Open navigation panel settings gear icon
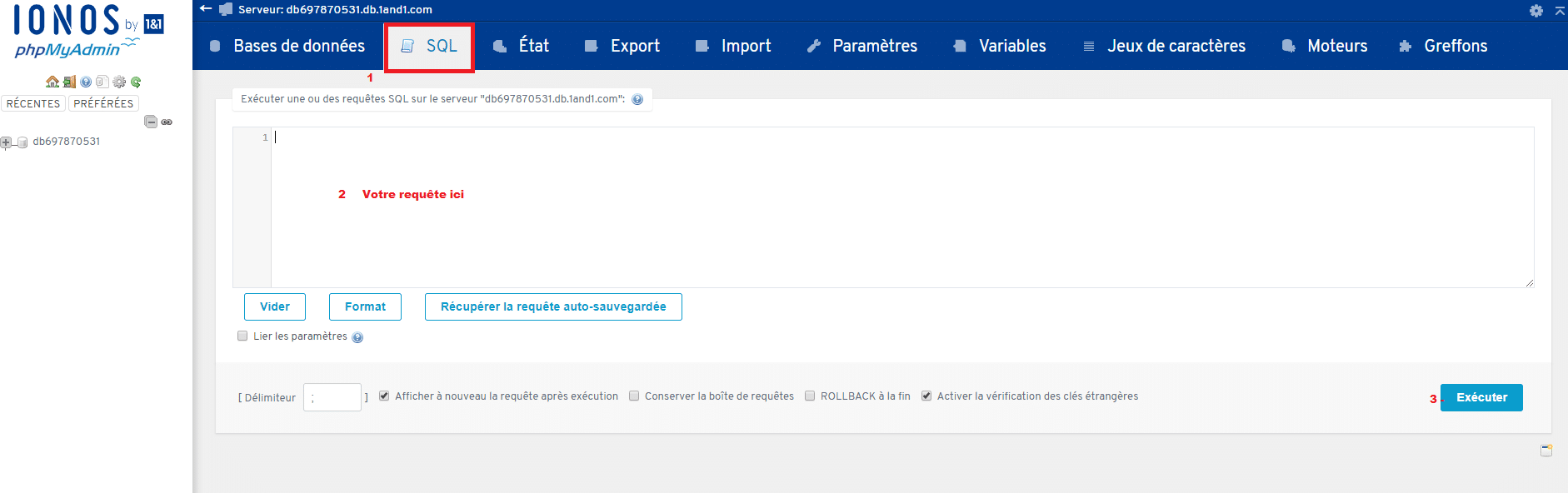Image resolution: width=1568 pixels, height=493 pixels. [x=119, y=82]
